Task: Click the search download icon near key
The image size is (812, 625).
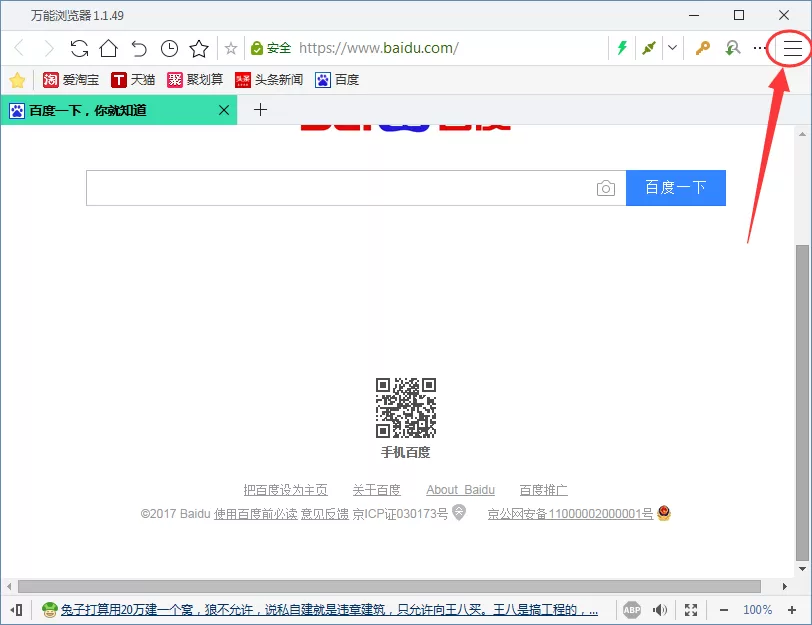Action: click(732, 48)
